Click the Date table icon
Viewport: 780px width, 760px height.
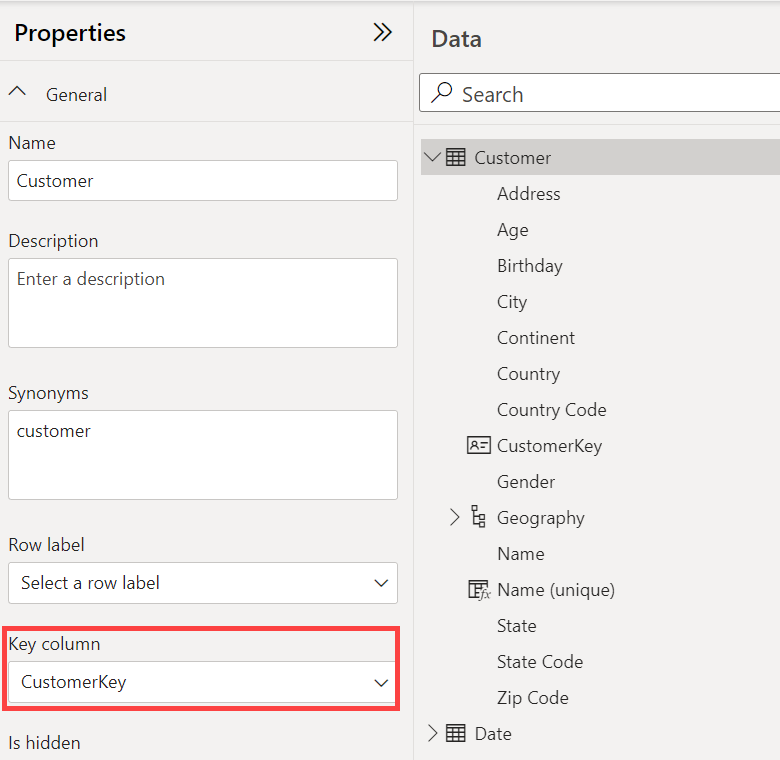tap(455, 733)
